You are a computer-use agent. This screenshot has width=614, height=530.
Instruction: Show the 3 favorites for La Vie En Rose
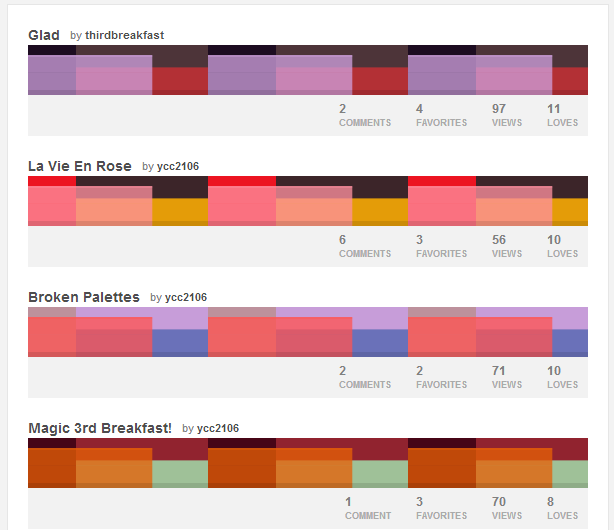(x=441, y=246)
